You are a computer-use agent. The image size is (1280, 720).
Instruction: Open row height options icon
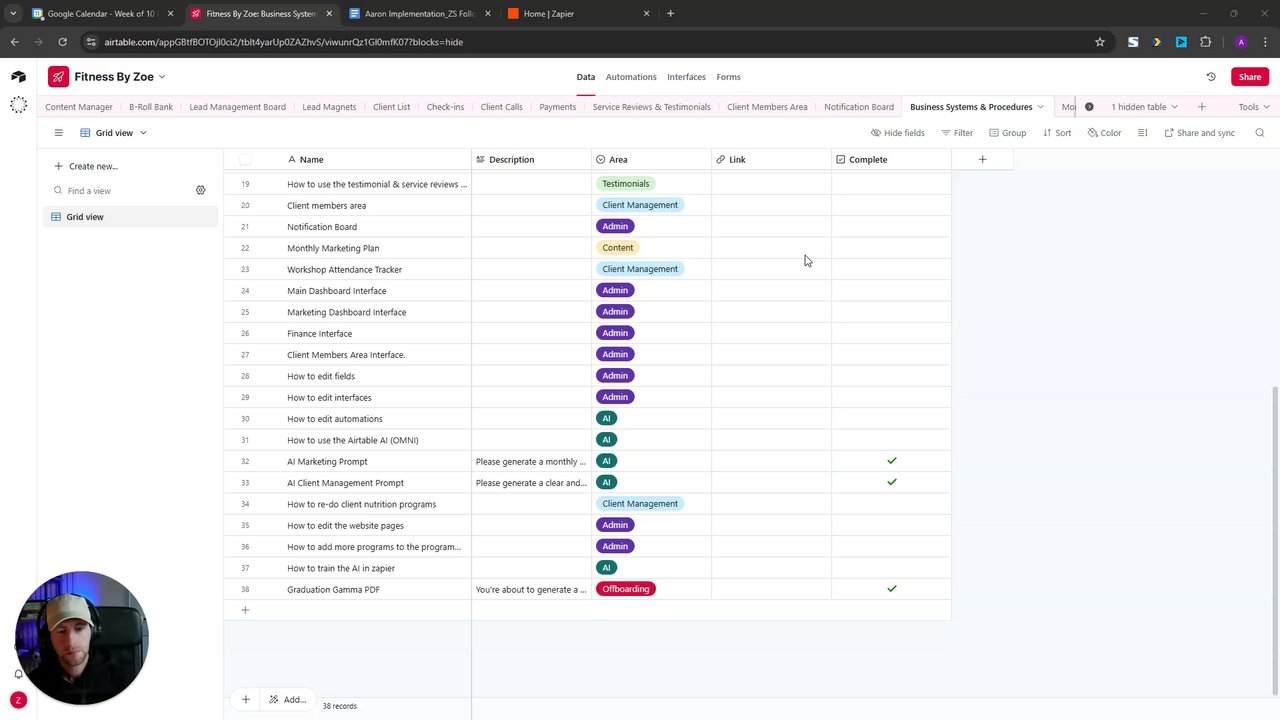[x=1143, y=133]
